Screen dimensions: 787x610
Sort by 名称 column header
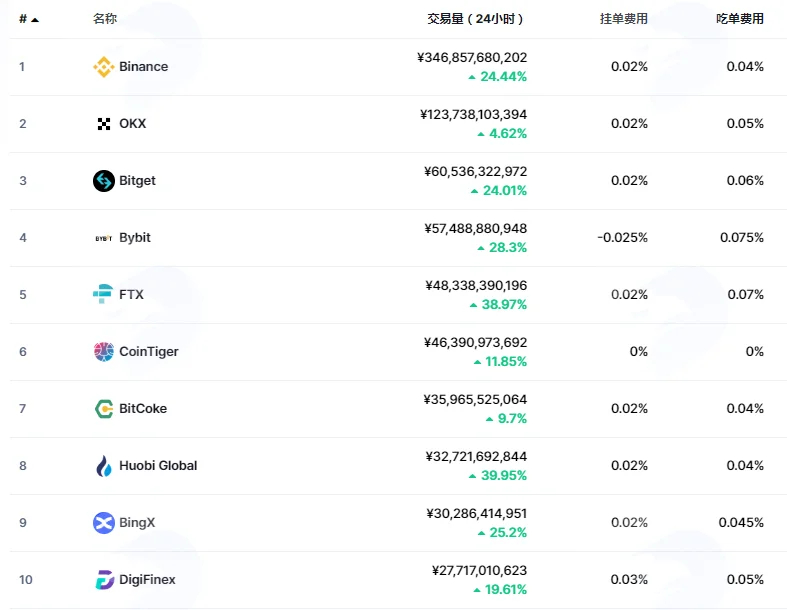(x=105, y=19)
